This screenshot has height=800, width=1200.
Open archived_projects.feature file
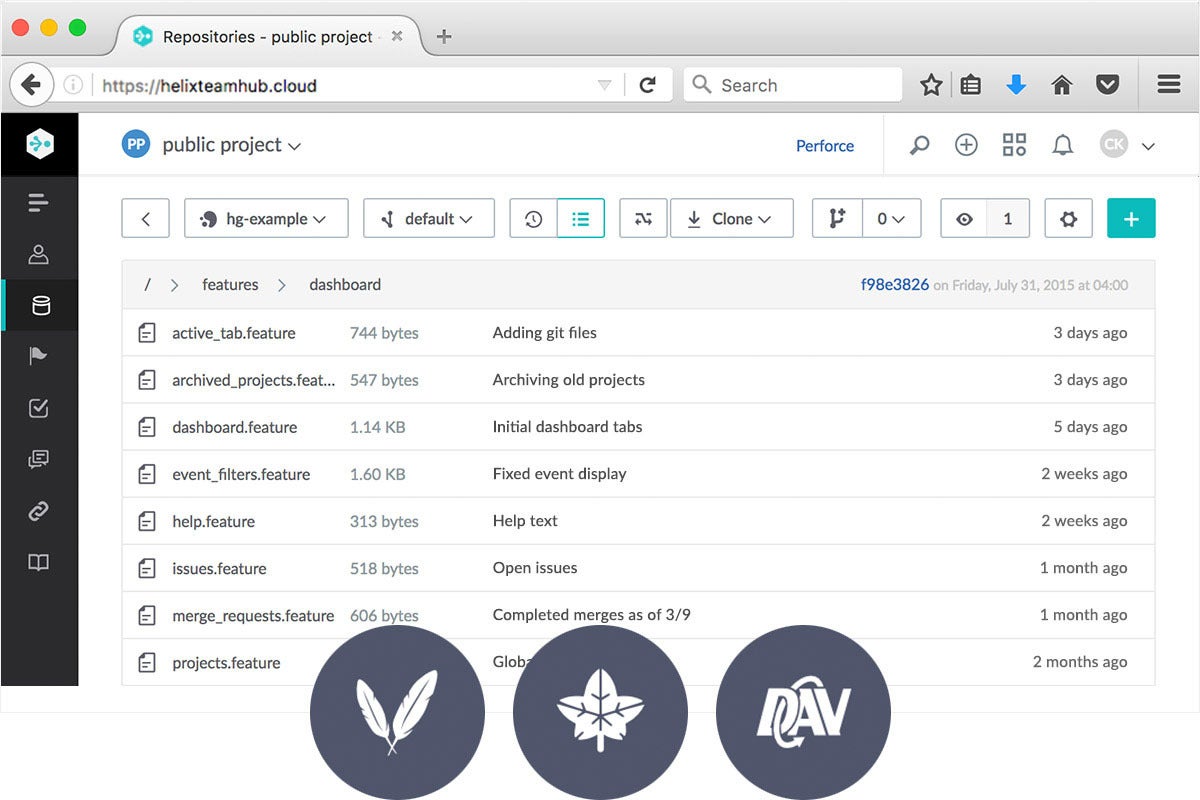(254, 380)
